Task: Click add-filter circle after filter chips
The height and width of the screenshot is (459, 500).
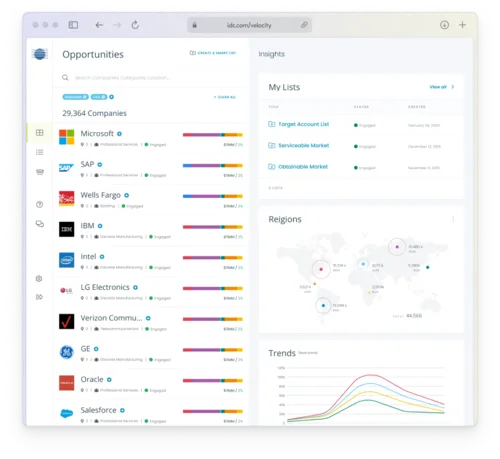Action: (112, 97)
